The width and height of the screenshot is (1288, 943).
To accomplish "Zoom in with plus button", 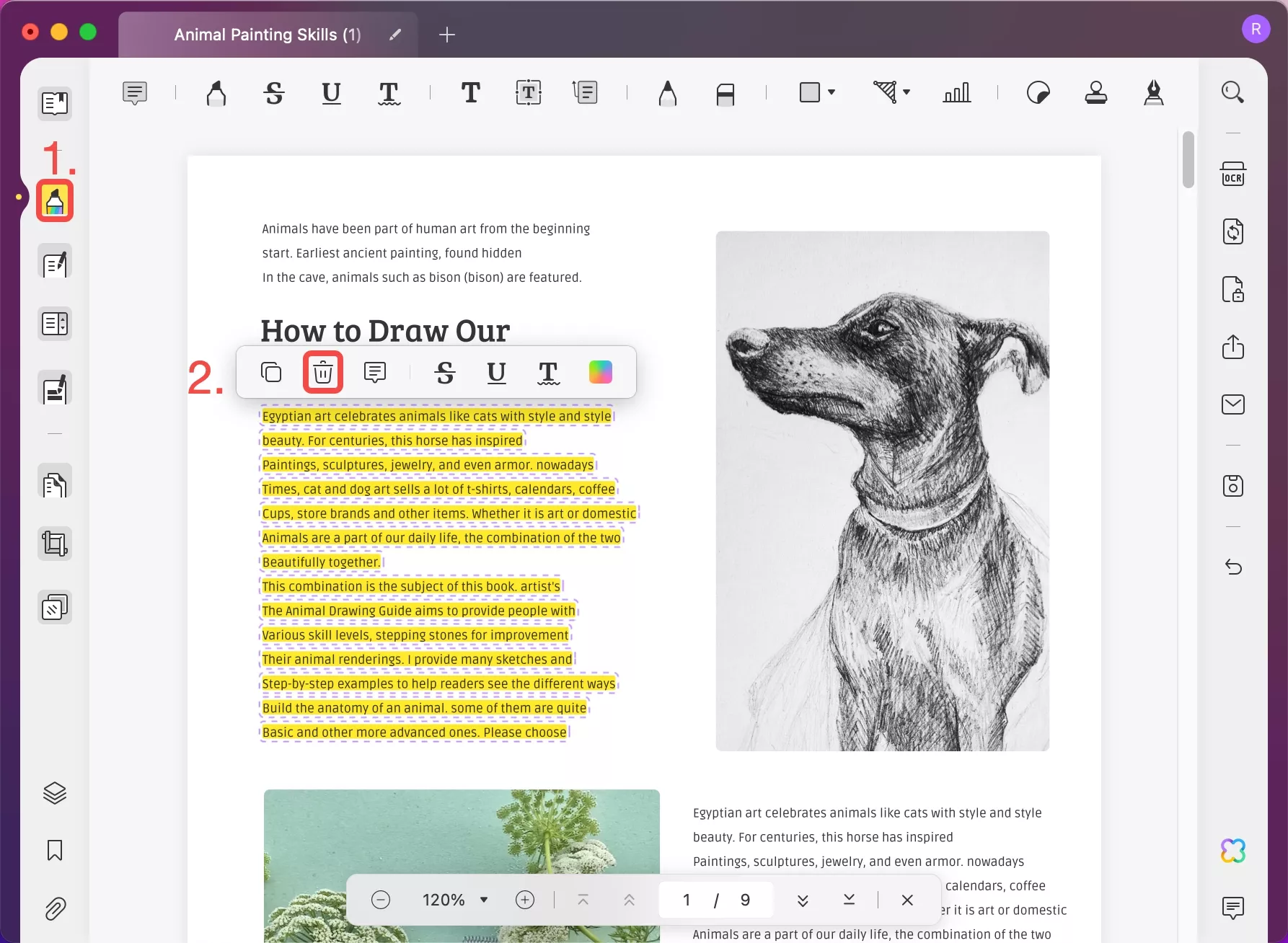I will click(525, 900).
